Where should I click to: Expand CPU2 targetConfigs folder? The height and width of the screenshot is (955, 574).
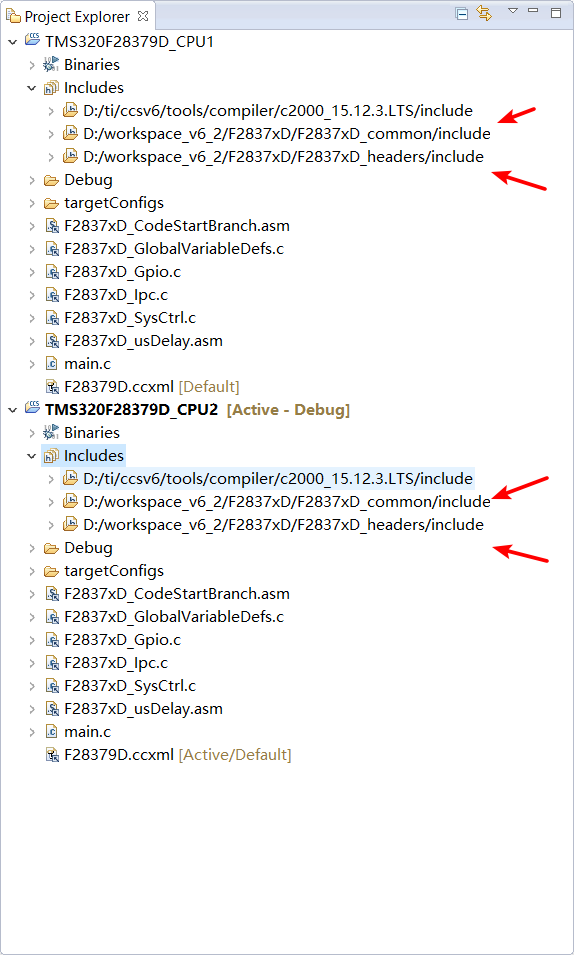point(32,571)
